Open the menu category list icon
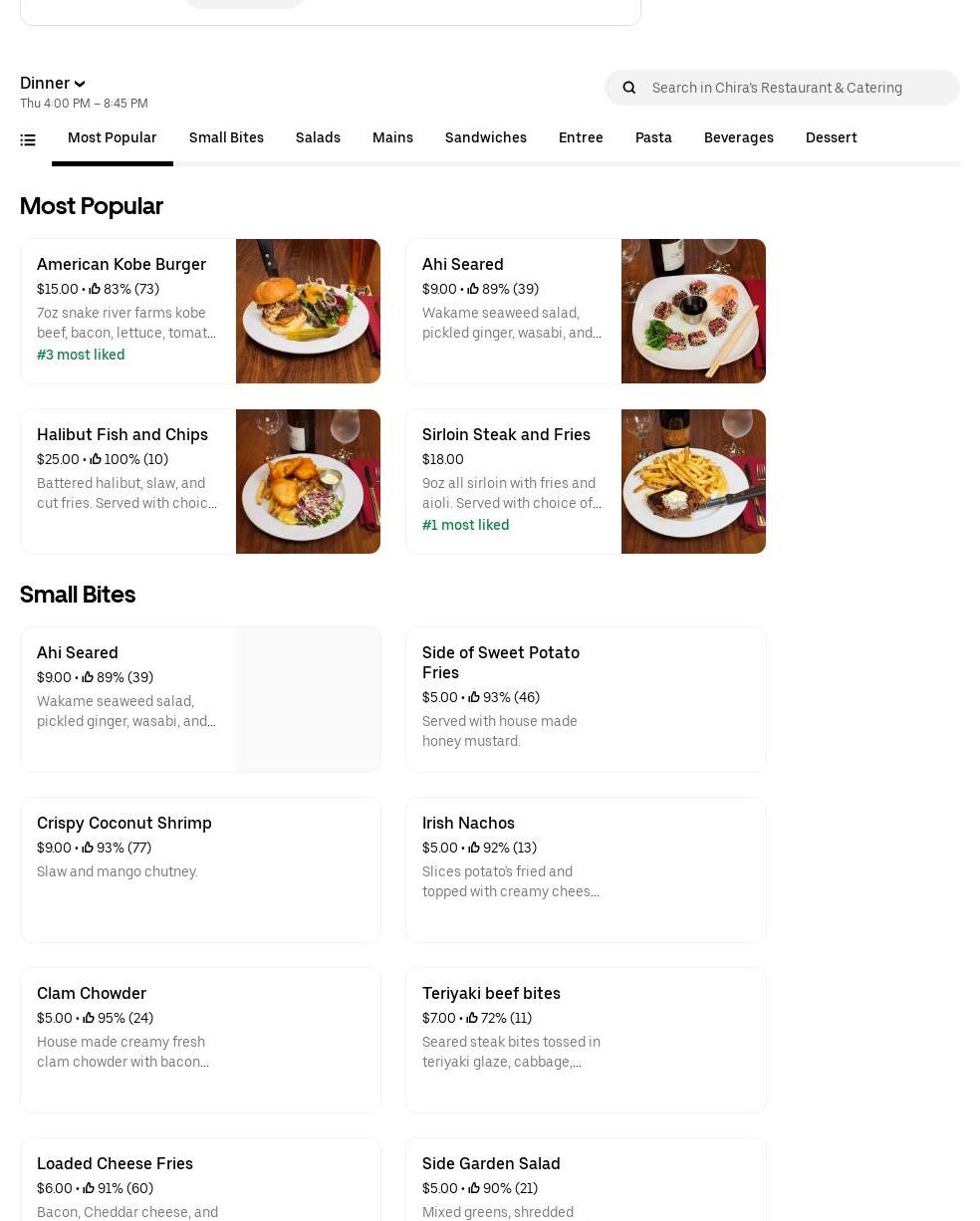Screen dimensions: 980x1221 pyautogui.click(x=28, y=140)
